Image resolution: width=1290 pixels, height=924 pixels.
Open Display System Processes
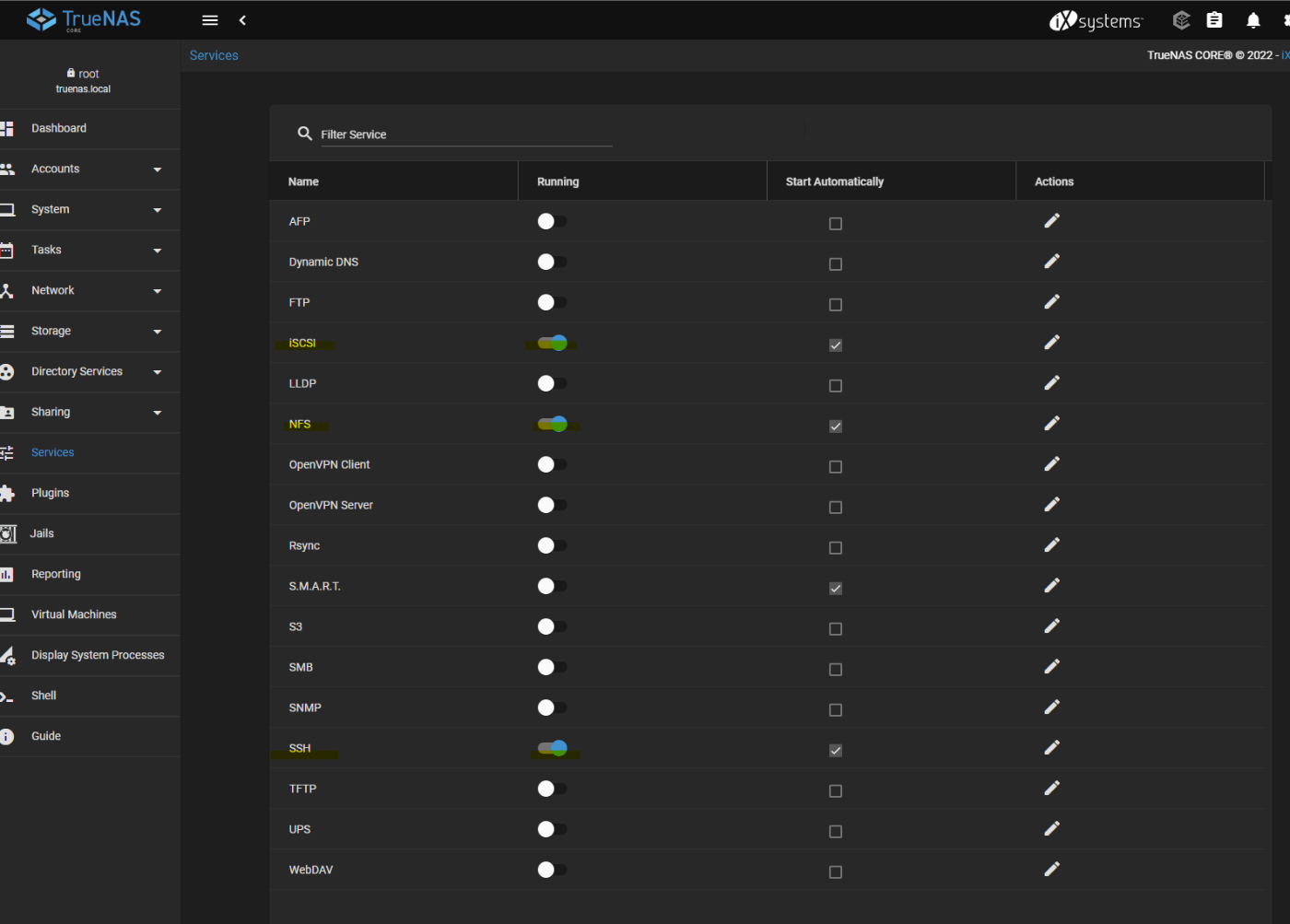tap(89, 656)
